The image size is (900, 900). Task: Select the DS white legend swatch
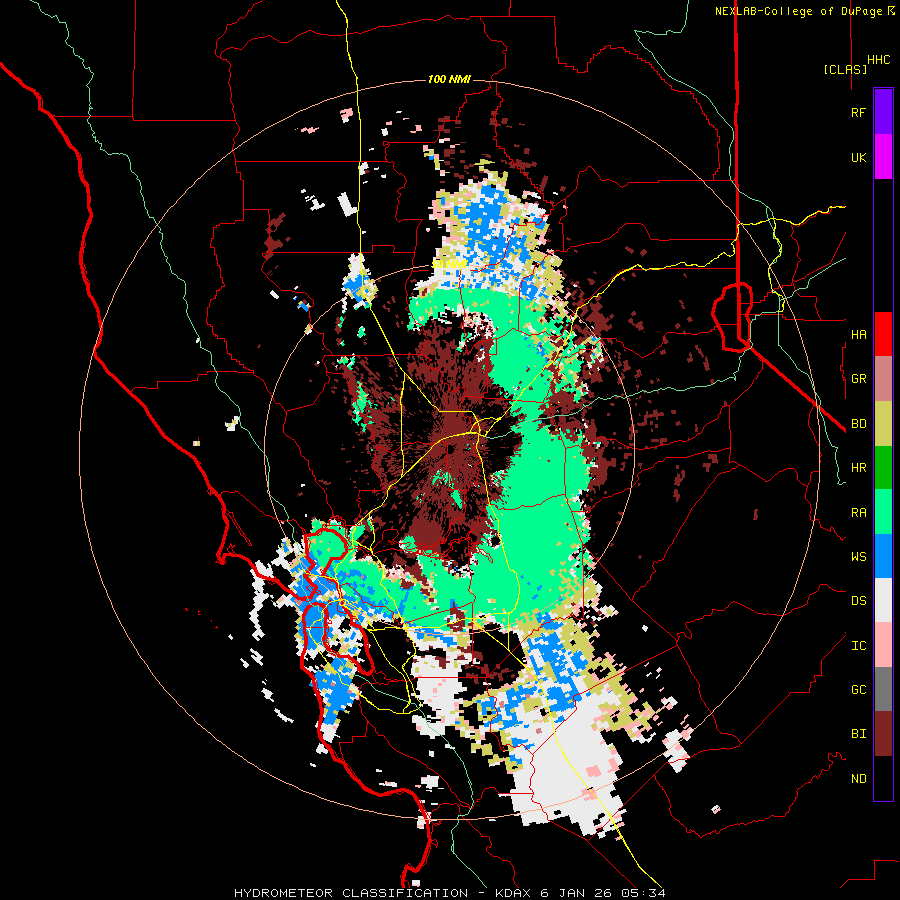[x=883, y=600]
